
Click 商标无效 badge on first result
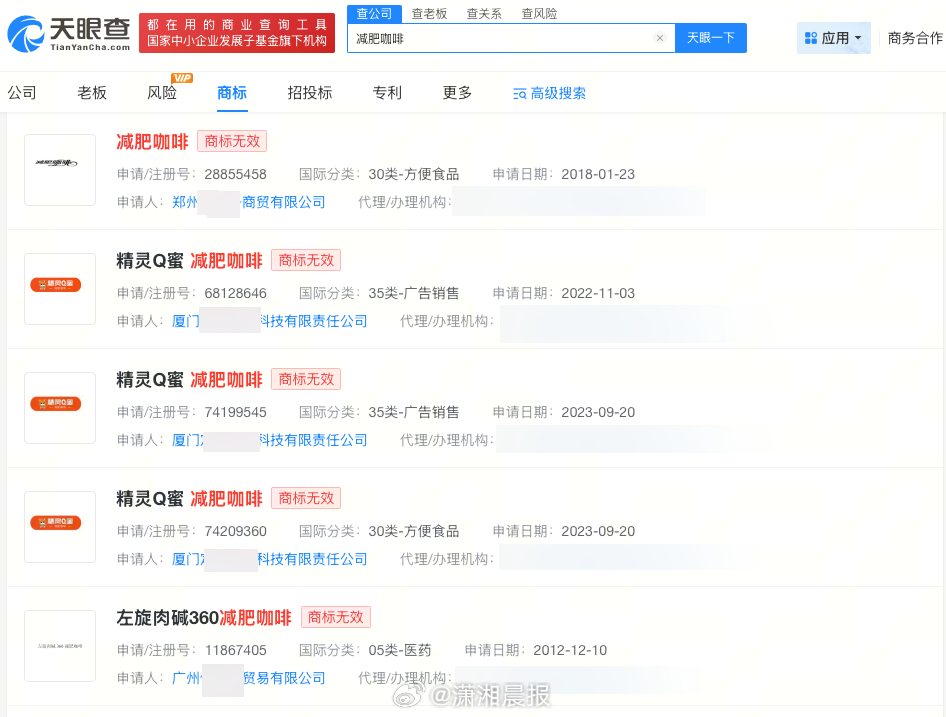pos(232,141)
